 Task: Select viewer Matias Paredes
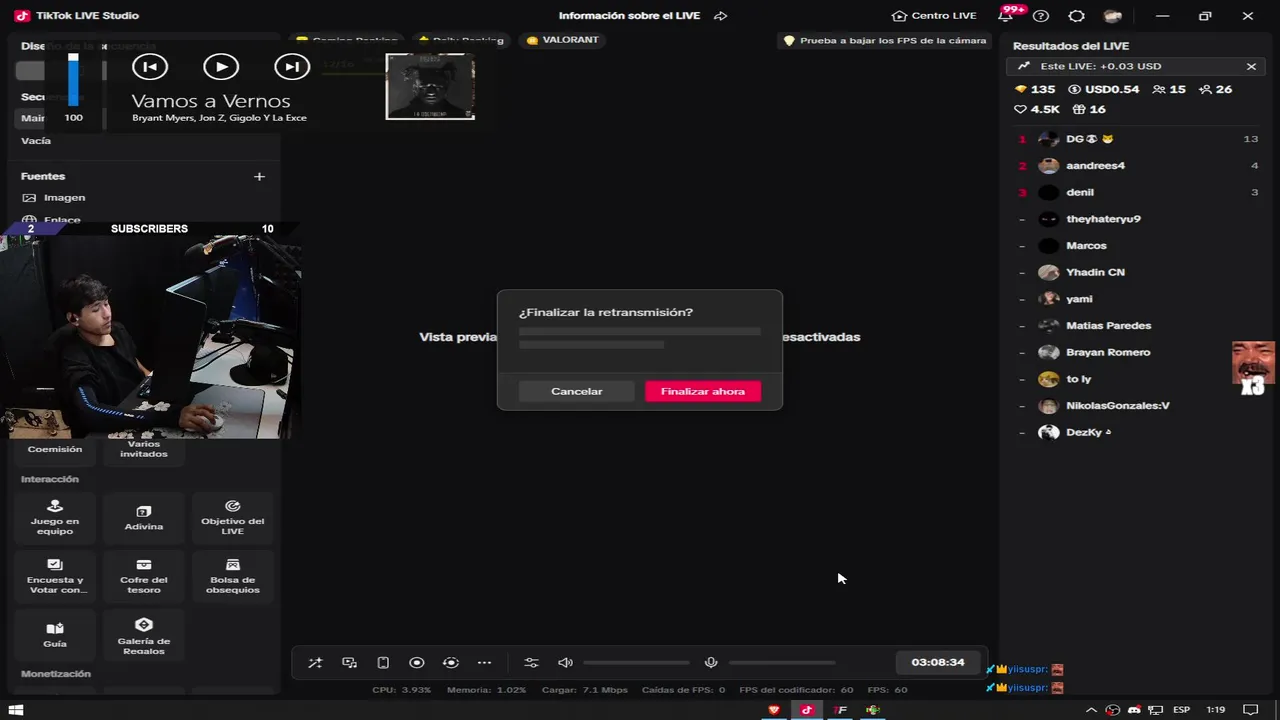tap(1138, 326)
